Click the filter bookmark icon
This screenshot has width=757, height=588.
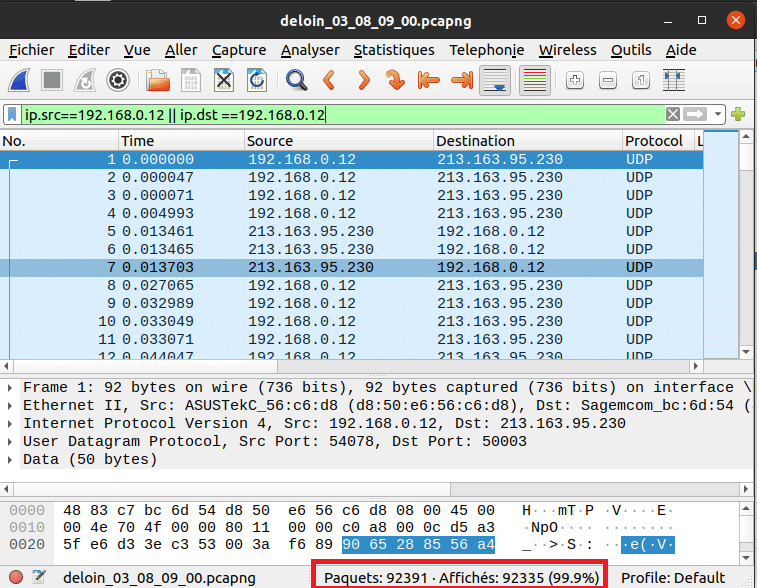coord(13,114)
